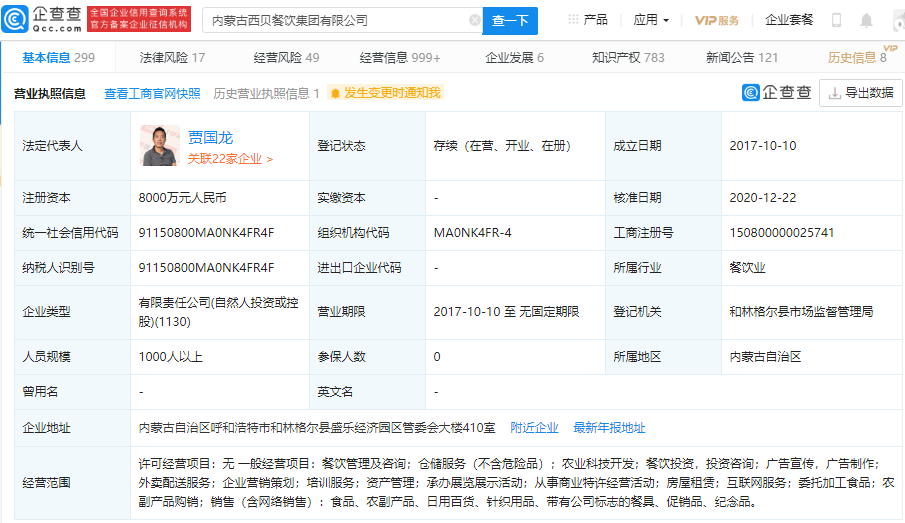Open the 附近企业 link

(x=534, y=428)
